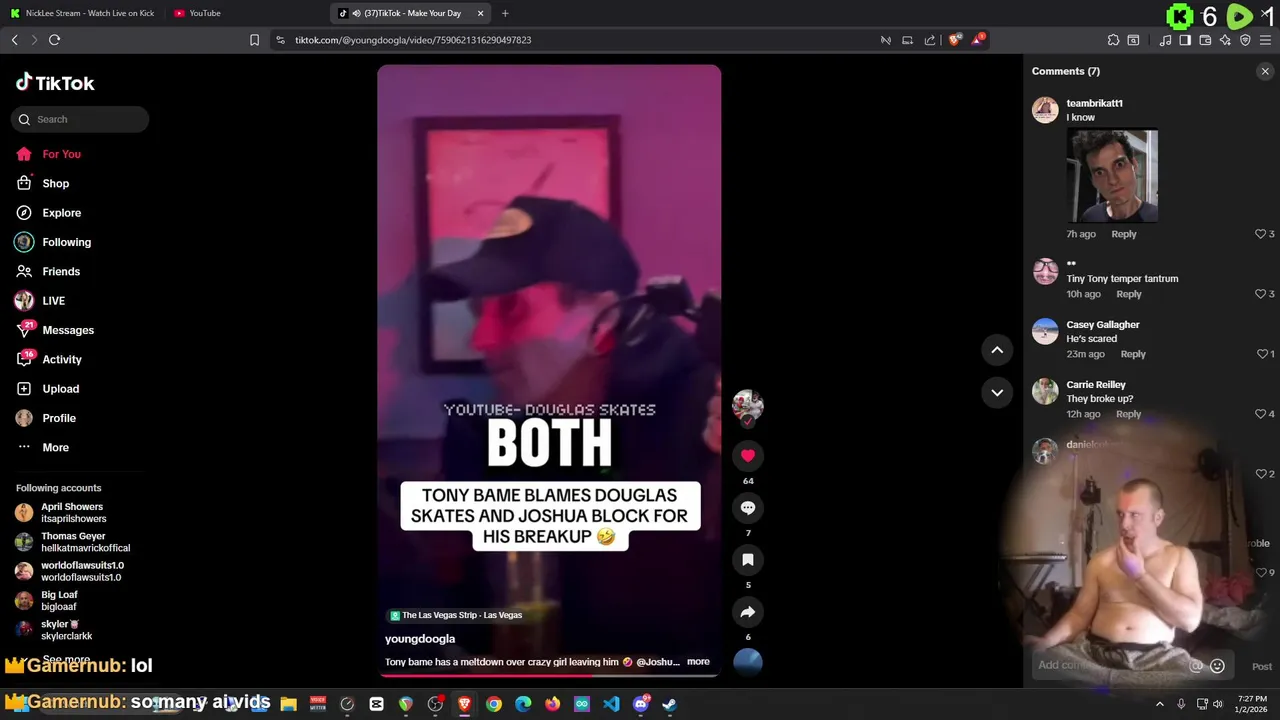Open the browser Extensions puzzle icon
This screenshot has width=1280, height=720.
[x=1113, y=40]
